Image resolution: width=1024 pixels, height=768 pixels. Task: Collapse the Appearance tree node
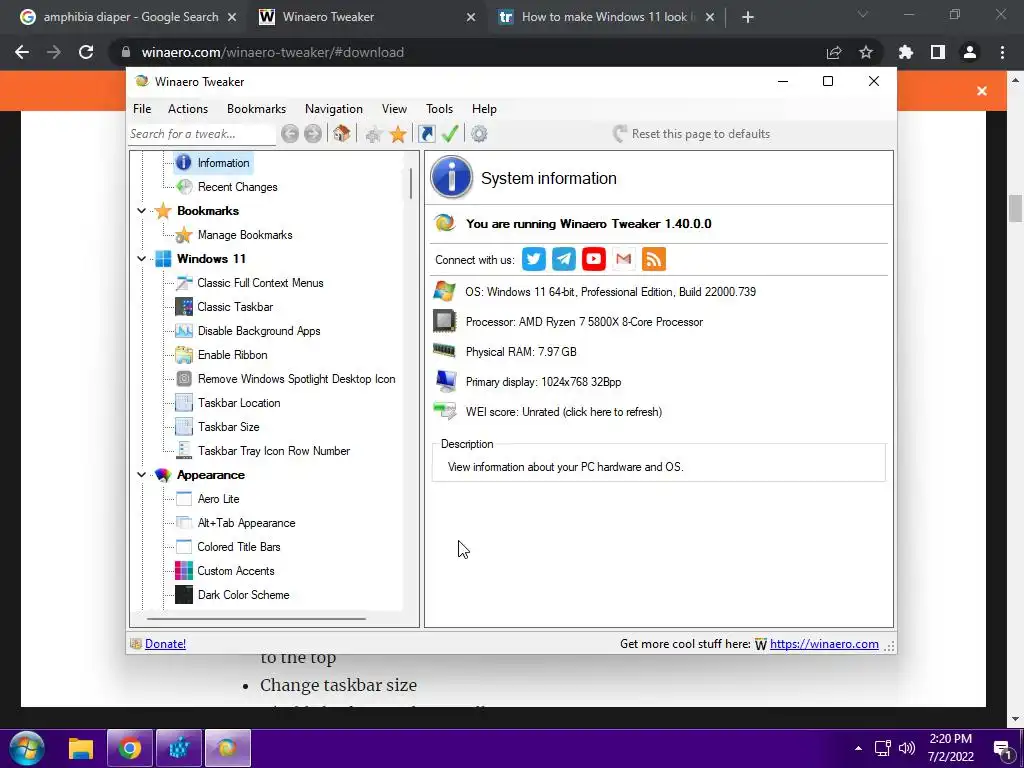click(x=142, y=475)
